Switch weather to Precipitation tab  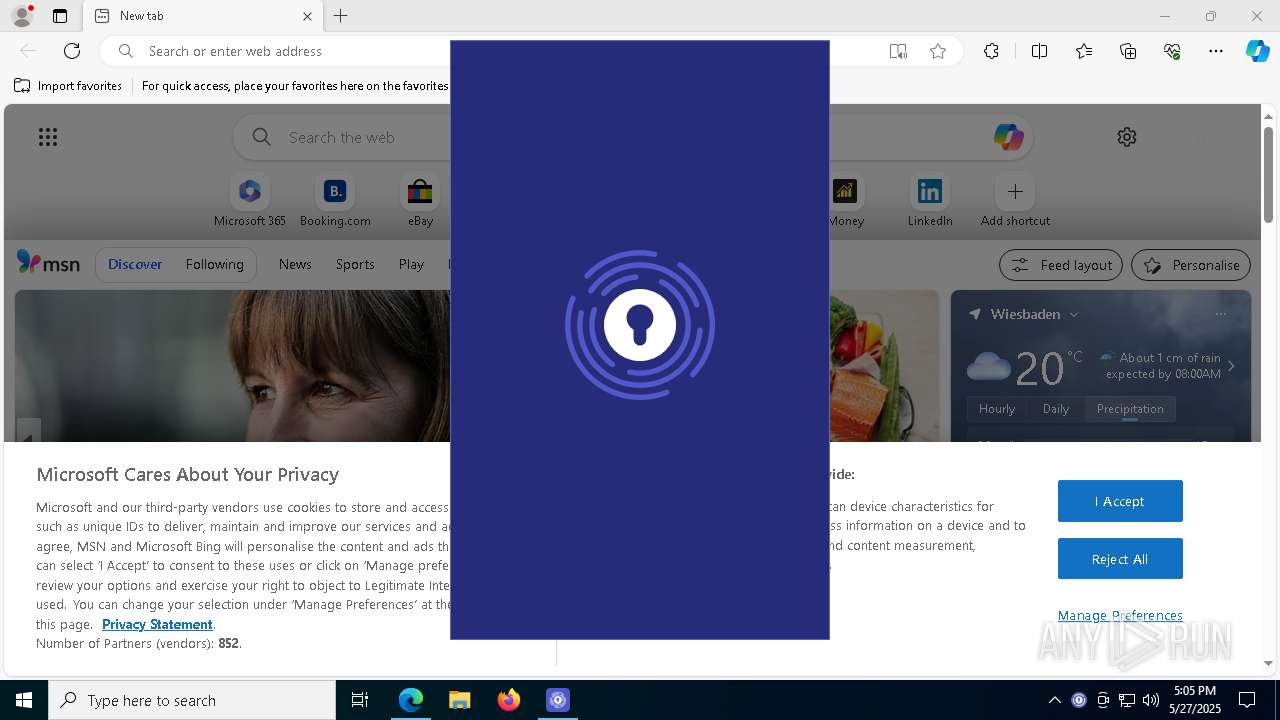coord(1130,409)
